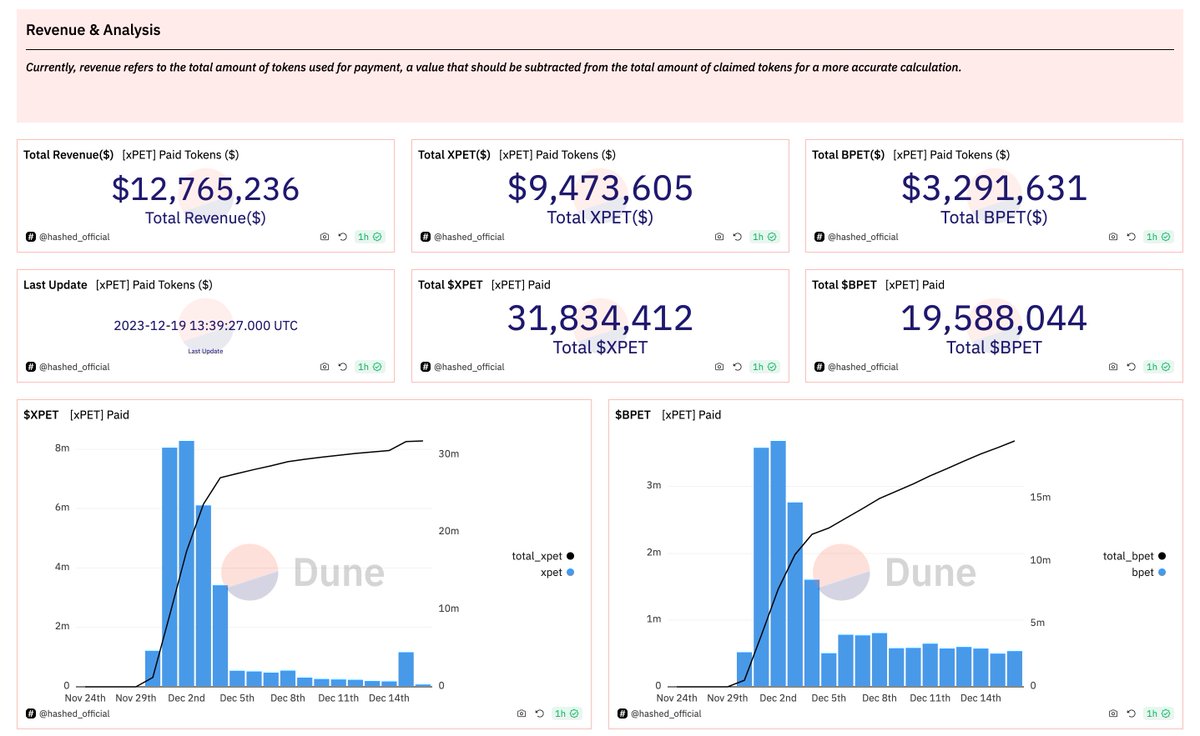Select the $3,291,631 value
Screen dimensions: 1200x736
pyautogui.click(x=994, y=189)
